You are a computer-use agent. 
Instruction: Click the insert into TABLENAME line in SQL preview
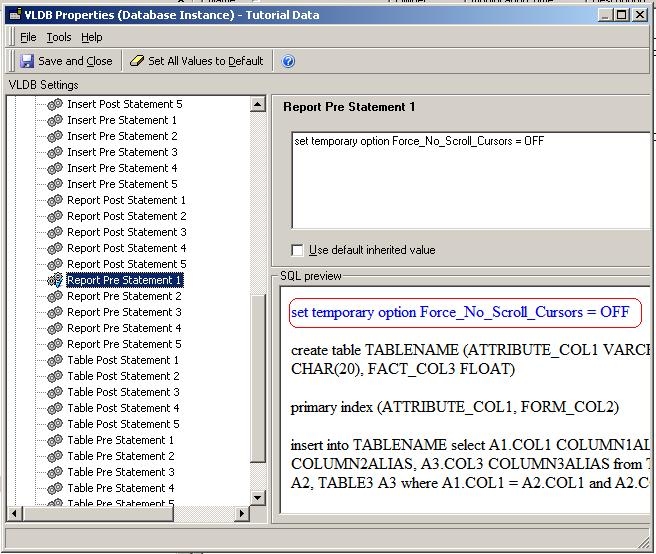tap(470, 444)
